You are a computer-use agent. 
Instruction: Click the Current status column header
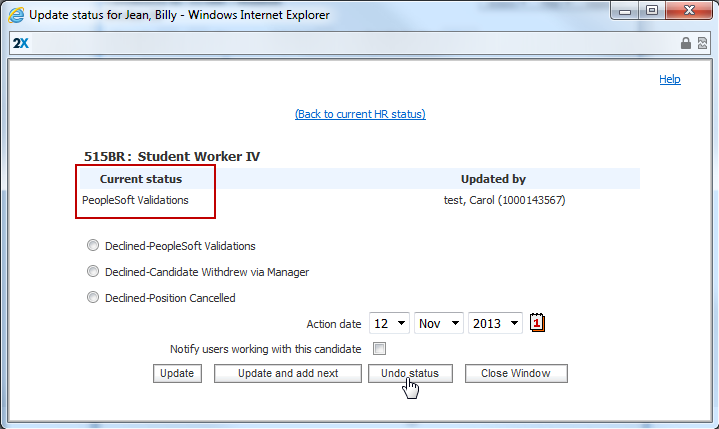coord(141,179)
